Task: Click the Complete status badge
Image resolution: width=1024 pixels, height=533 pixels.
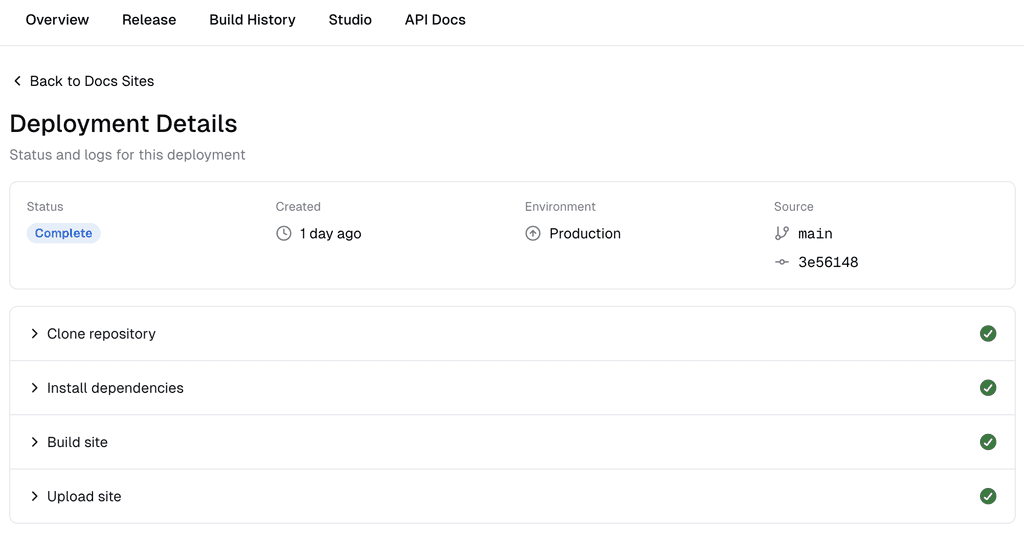Action: [x=63, y=233]
